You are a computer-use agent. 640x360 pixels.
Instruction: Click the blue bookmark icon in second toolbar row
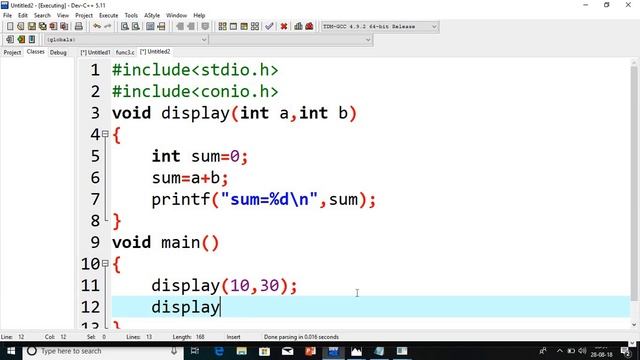point(32,40)
